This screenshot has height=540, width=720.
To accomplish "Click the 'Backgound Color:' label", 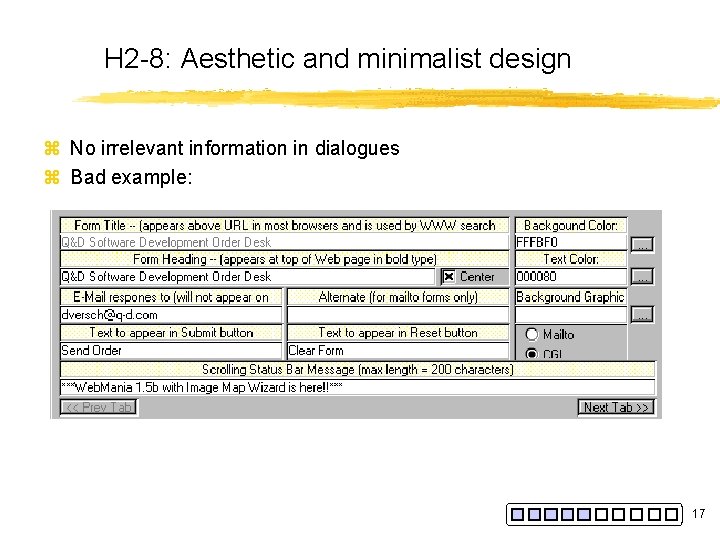I will pos(571,225).
